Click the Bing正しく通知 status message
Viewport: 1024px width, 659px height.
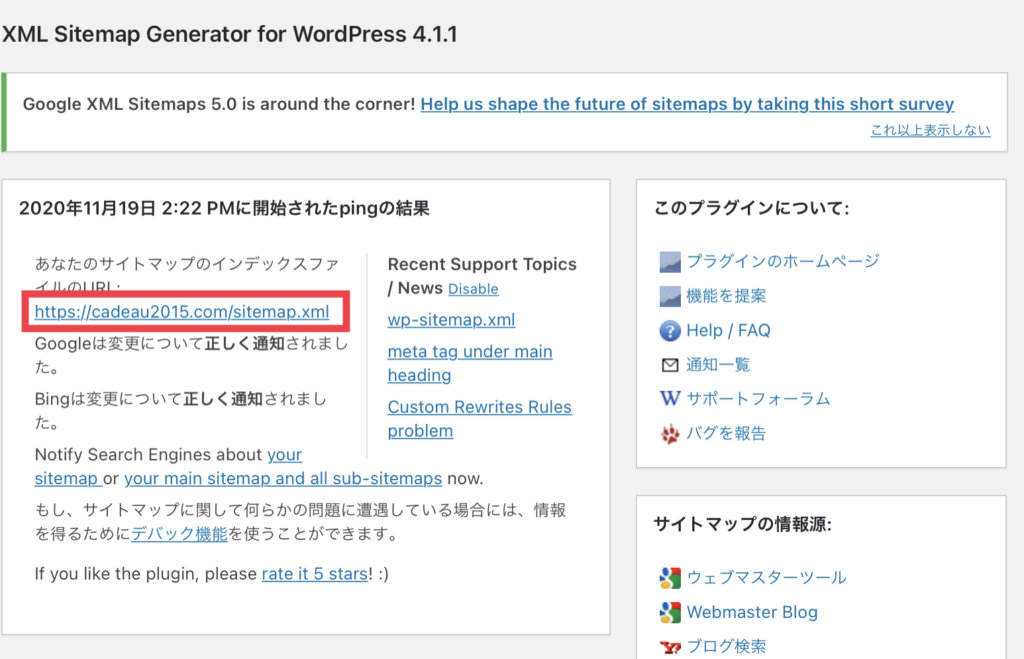181,411
